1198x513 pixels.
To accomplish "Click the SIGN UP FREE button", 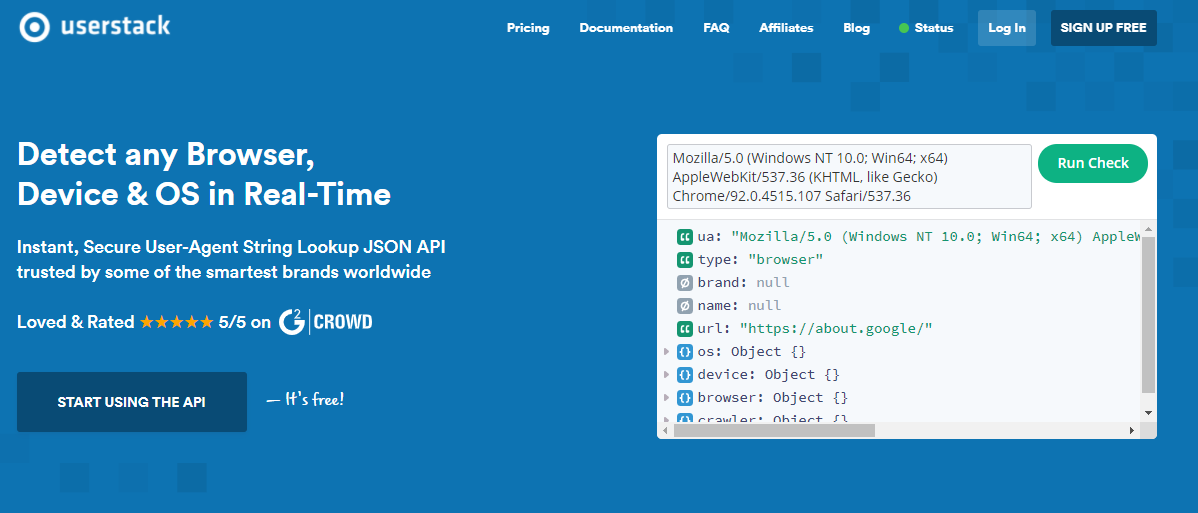I will pyautogui.click(x=1103, y=28).
